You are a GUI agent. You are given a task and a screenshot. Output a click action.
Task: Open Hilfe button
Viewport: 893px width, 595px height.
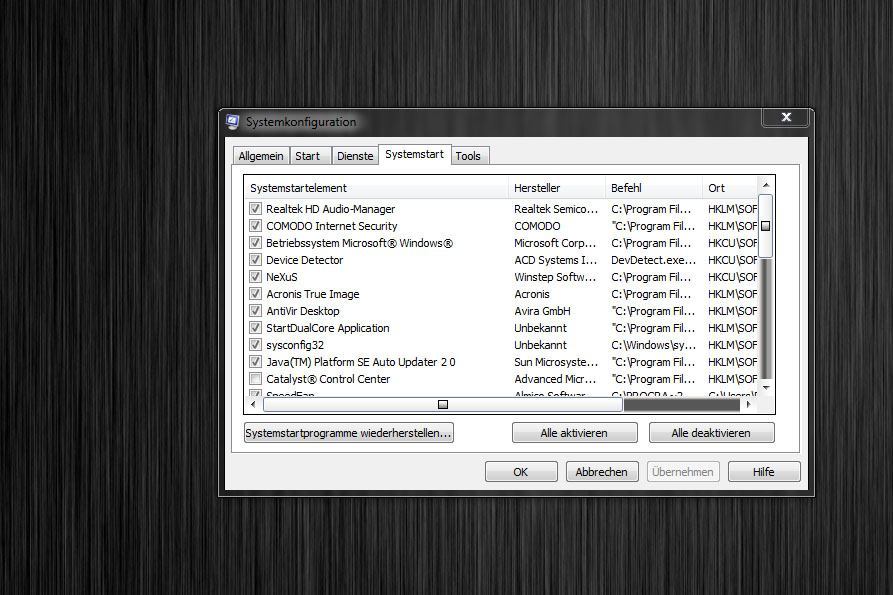pyautogui.click(x=764, y=472)
